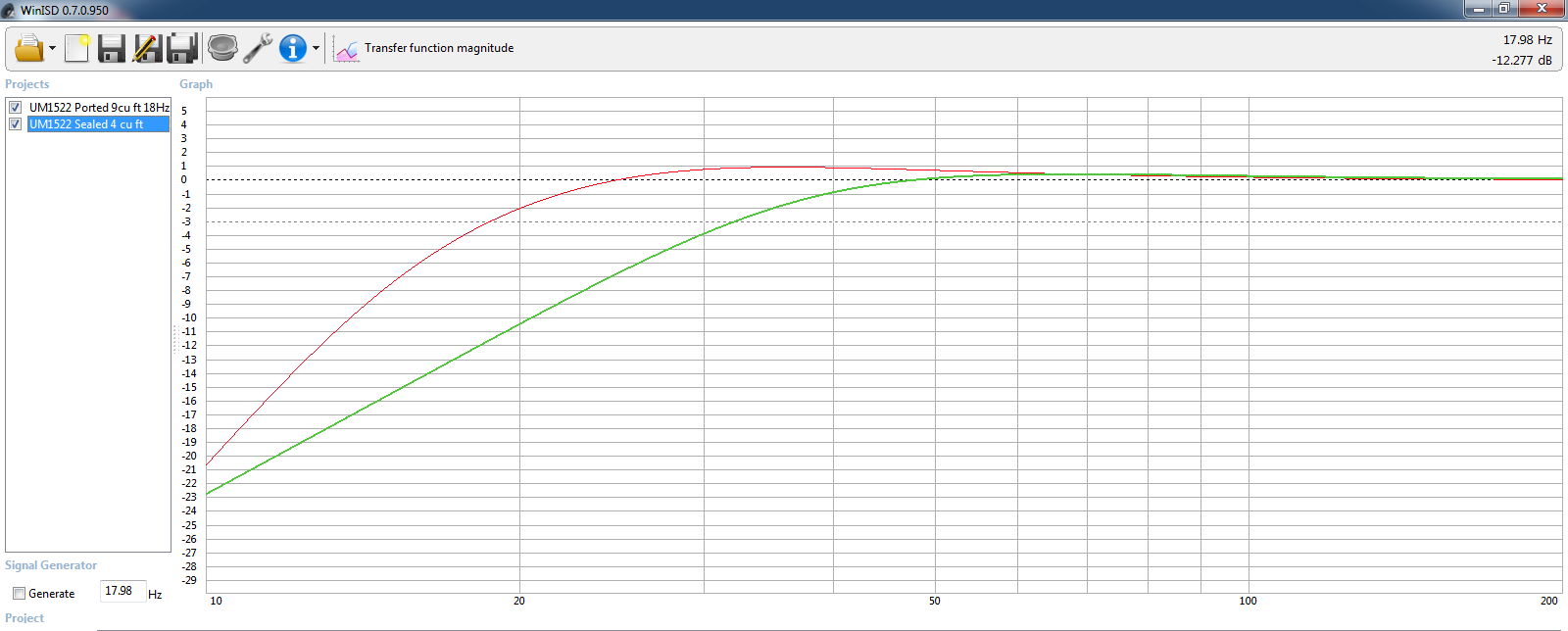The height and width of the screenshot is (631, 1568).
Task: Click the 17.98 Hz cursor readout
Action: coord(1527,40)
